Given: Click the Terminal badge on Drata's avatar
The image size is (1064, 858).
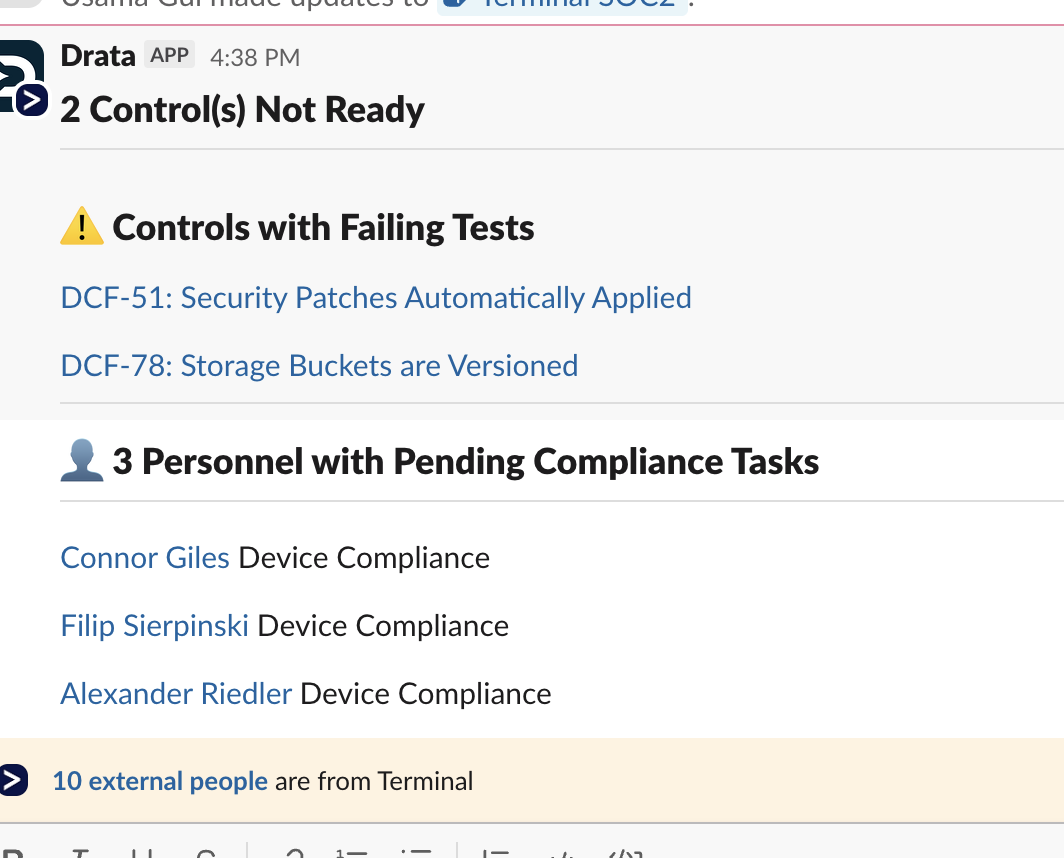Looking at the screenshot, I should (33, 99).
